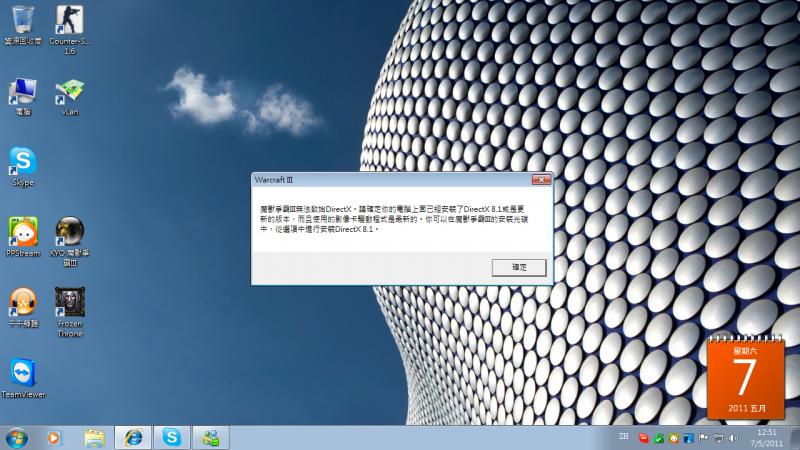Click the red tray icon
The image size is (800, 450).
click(644, 438)
